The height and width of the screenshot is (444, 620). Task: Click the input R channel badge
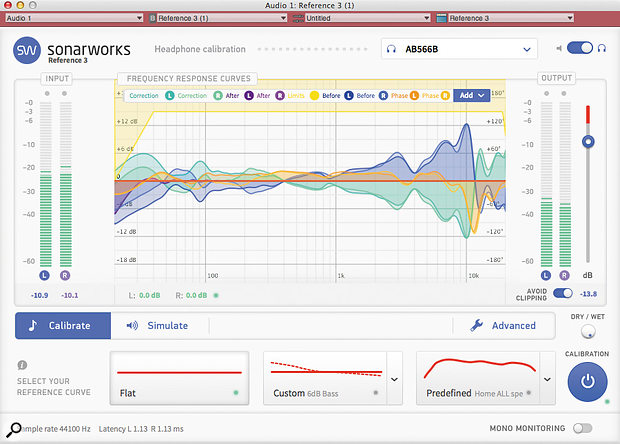(65, 276)
